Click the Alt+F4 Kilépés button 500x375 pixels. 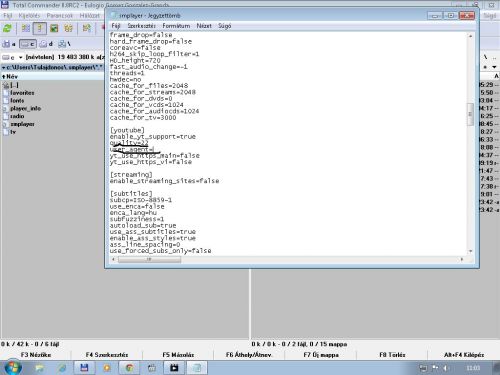(464, 355)
